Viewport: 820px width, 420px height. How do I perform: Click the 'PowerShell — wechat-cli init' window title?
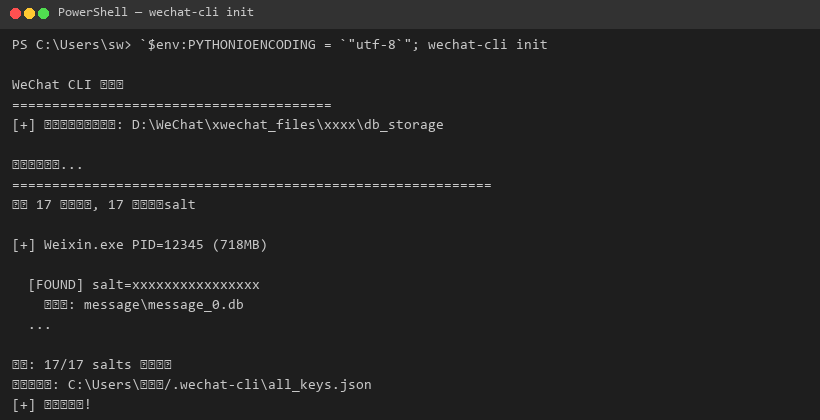tap(155, 13)
